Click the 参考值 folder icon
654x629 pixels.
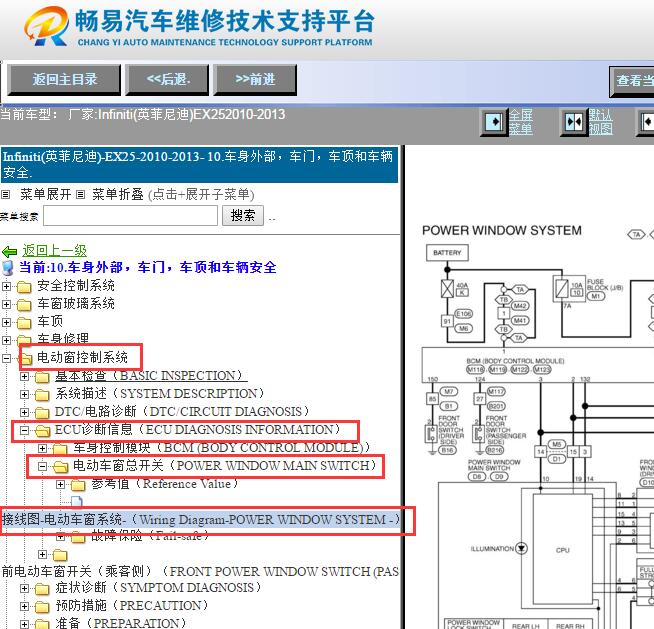pyautogui.click(x=78, y=485)
